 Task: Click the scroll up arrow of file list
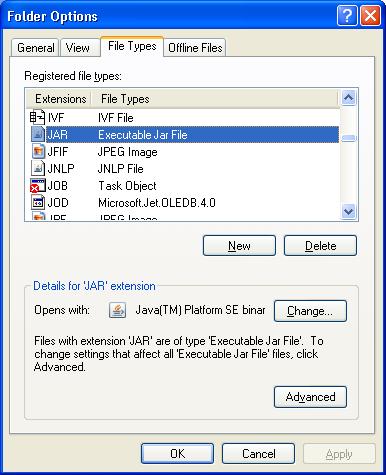349,98
